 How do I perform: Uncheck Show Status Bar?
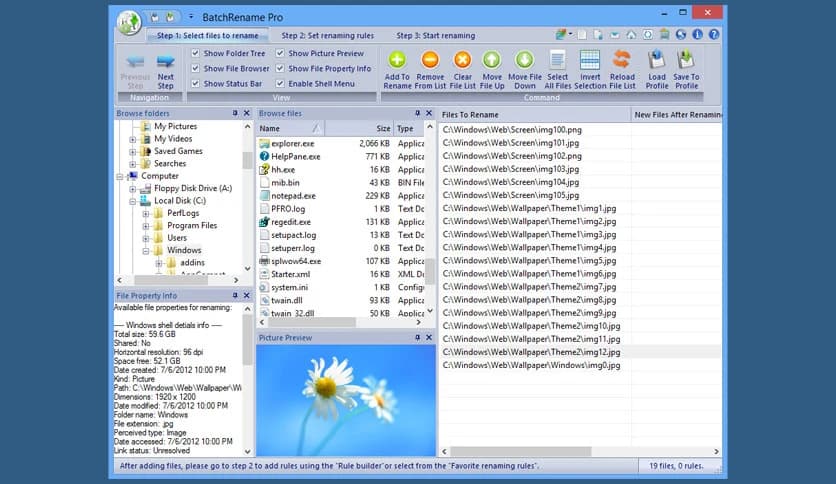195,83
